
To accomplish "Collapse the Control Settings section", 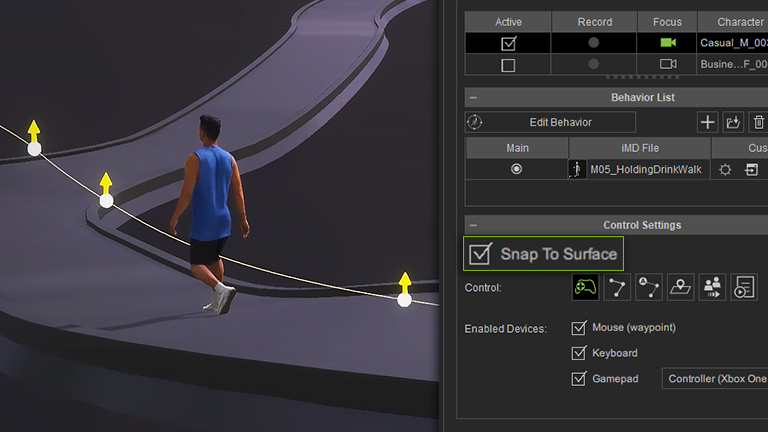I will pos(473,226).
